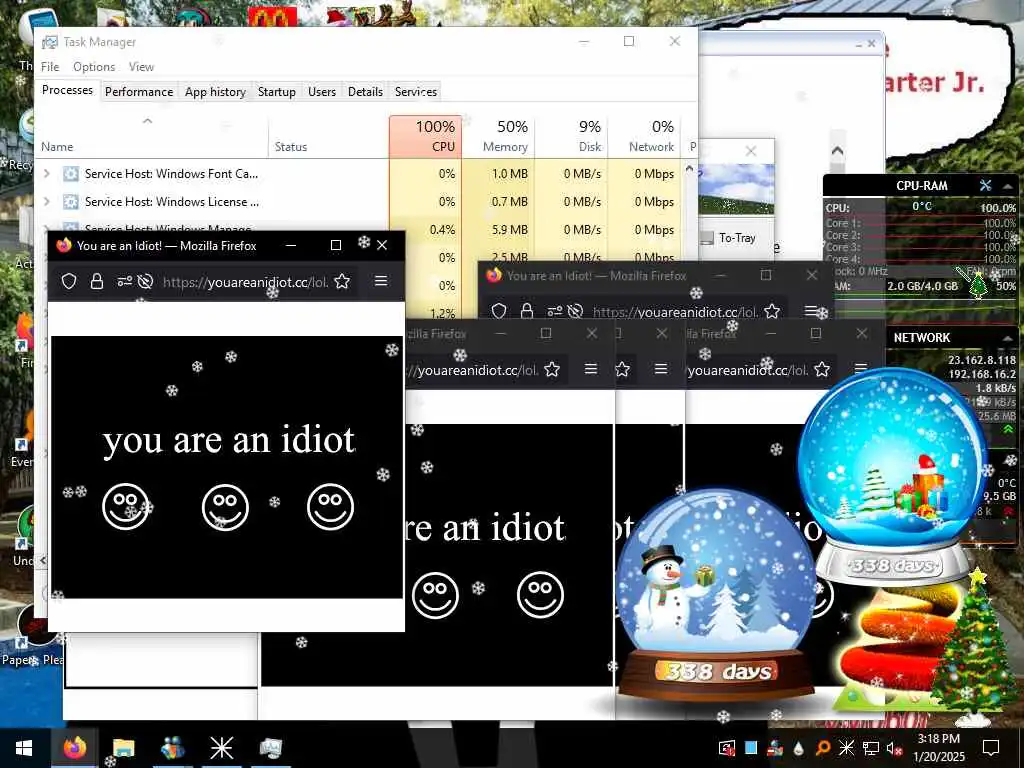Click the left smiley face in front Firefox page

(x=126, y=507)
